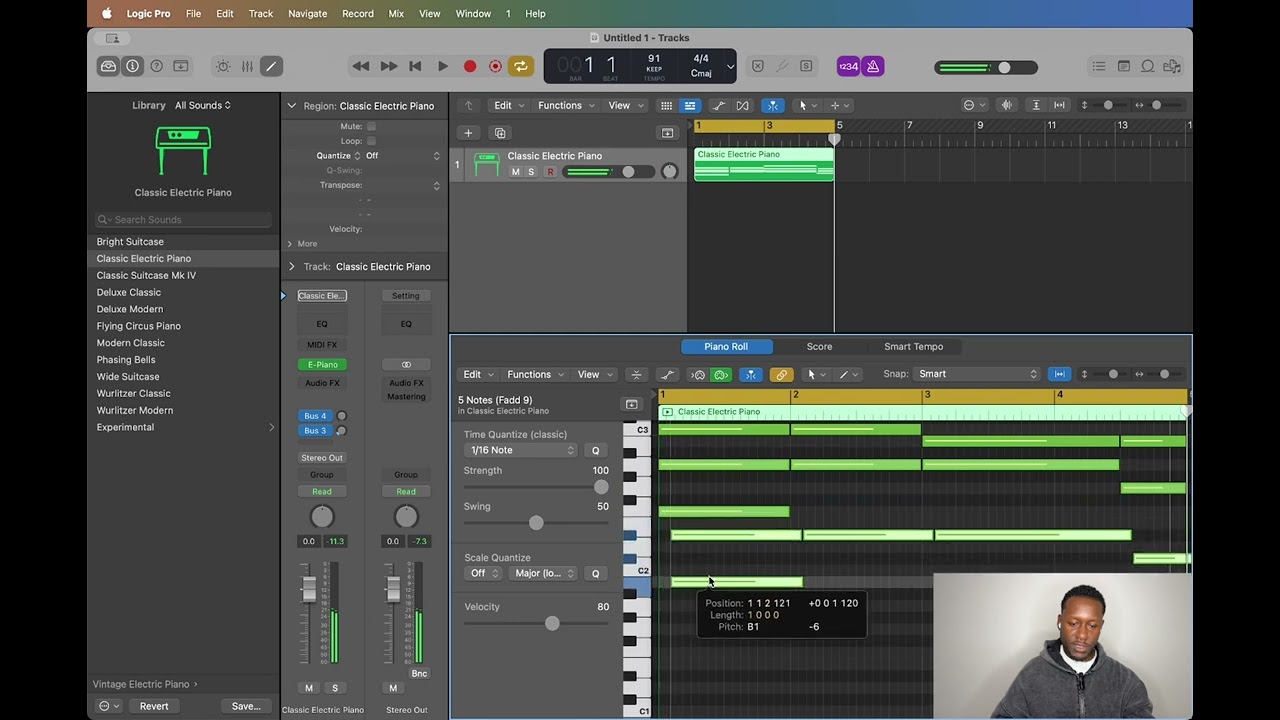Open the LCD display mode dropdown arrow
This screenshot has height=720, width=1280.
click(730, 67)
